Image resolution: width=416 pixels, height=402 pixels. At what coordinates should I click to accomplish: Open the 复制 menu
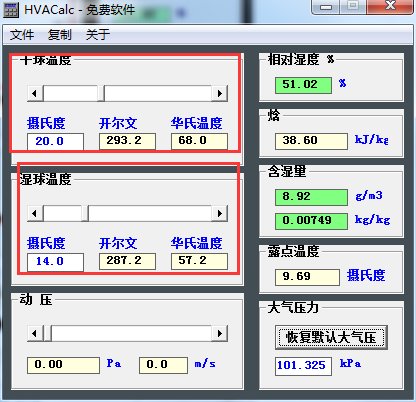pyautogui.click(x=60, y=35)
